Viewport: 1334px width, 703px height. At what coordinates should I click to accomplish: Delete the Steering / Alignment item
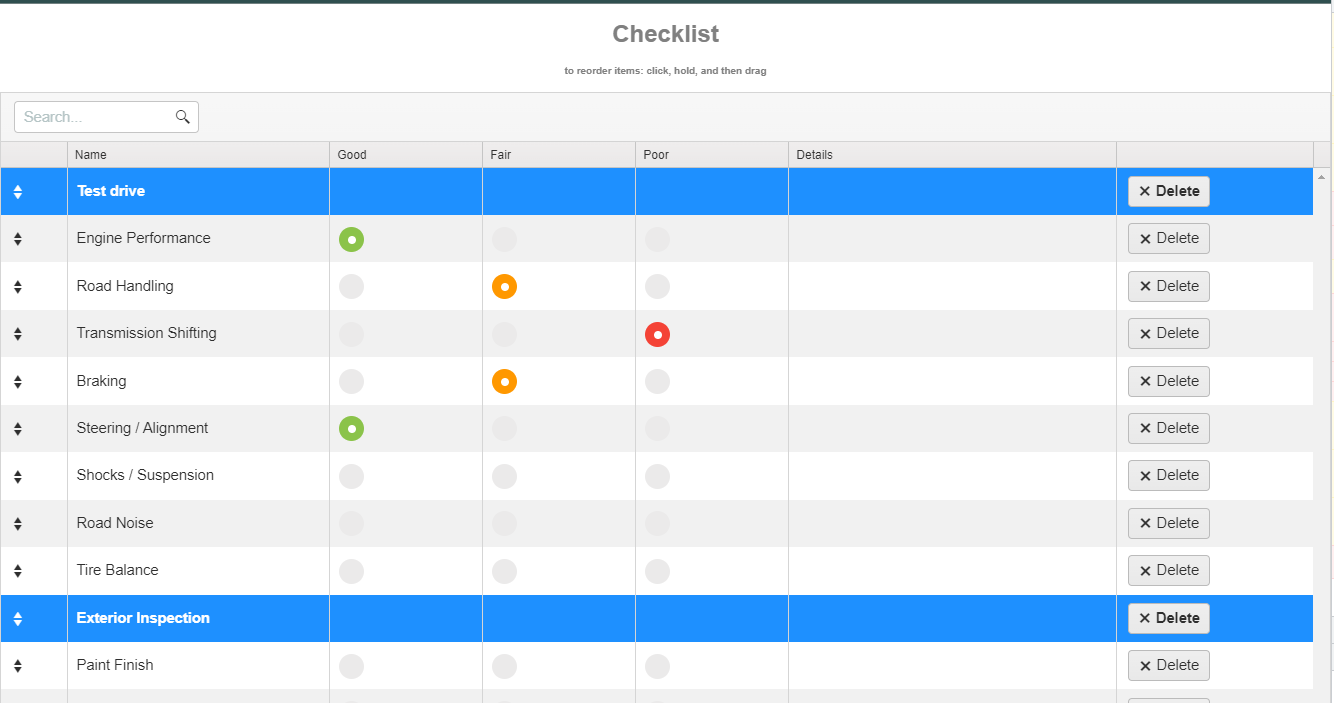(x=1168, y=428)
